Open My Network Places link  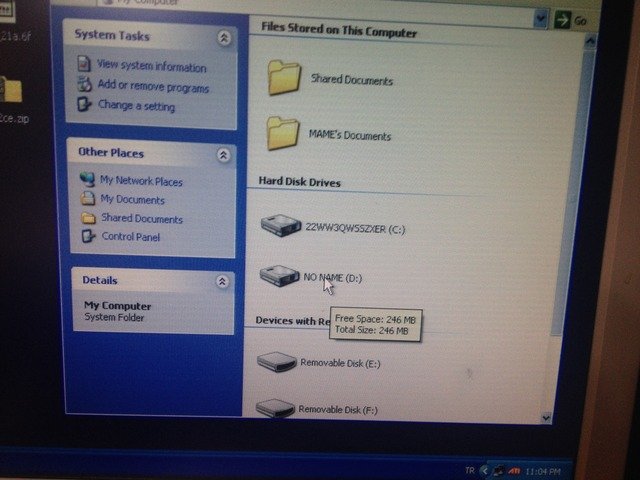pos(140,181)
